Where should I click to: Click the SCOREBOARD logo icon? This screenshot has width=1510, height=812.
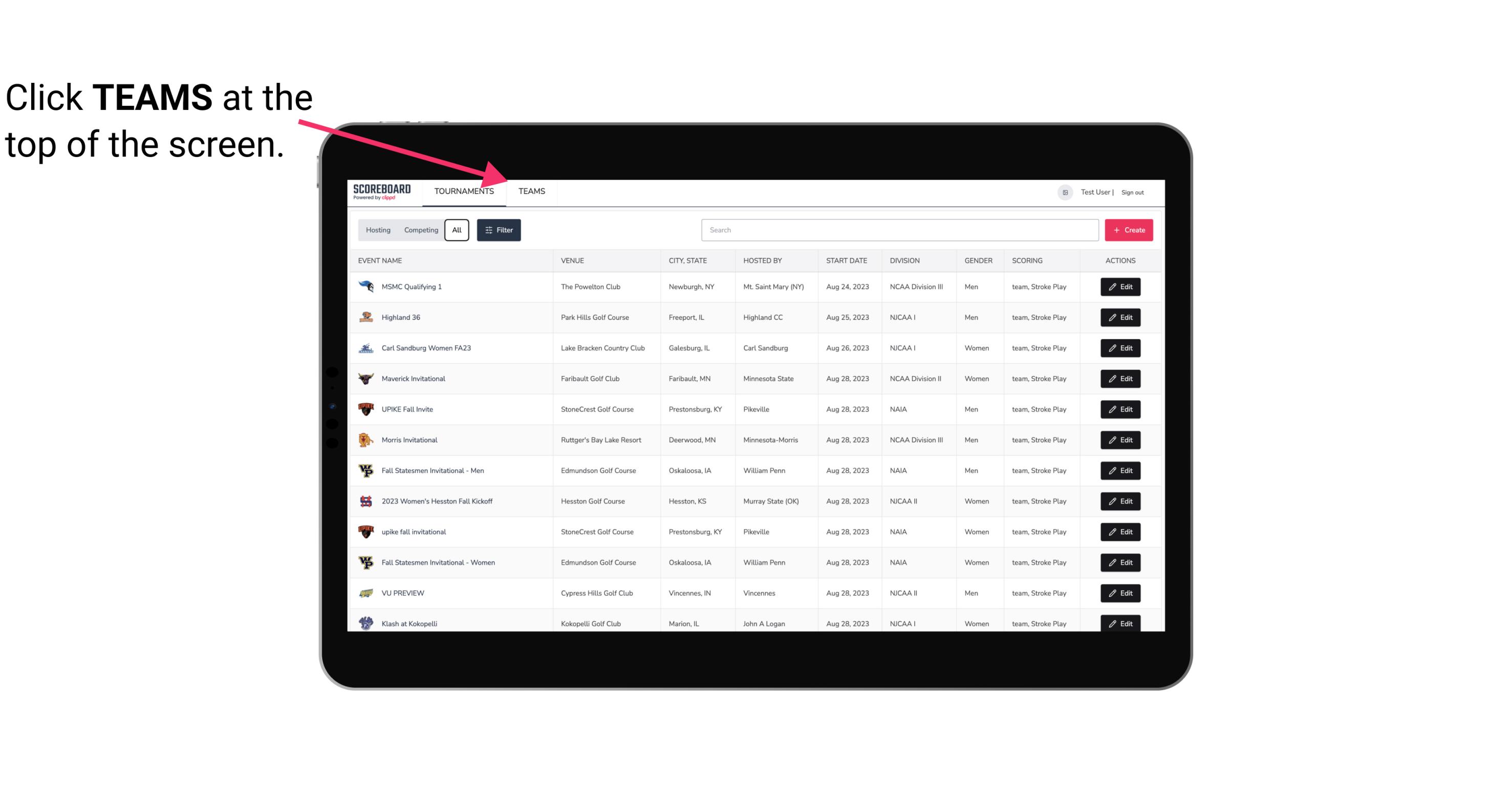tap(380, 191)
